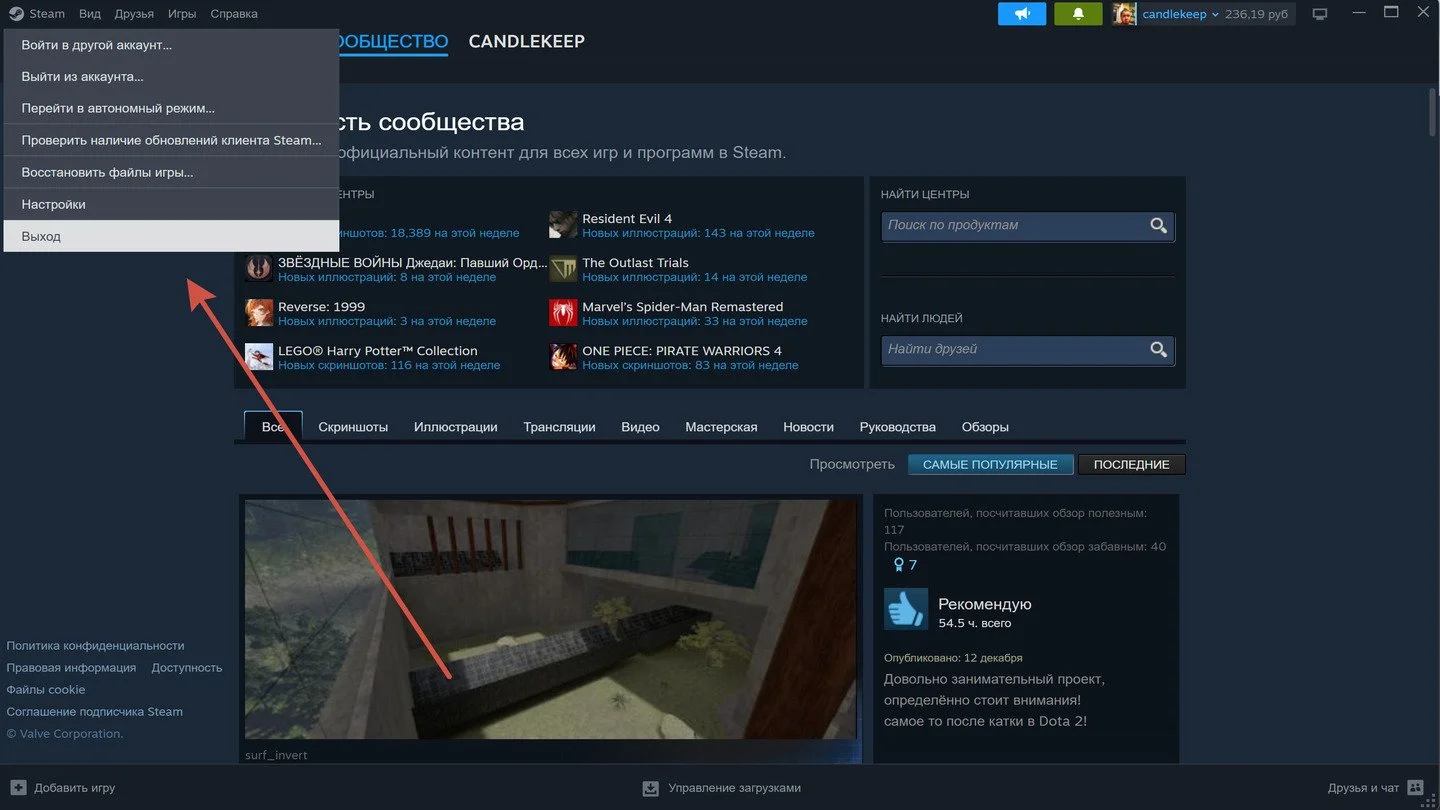Open the notifications bell icon
This screenshot has height=810, width=1440.
tap(1078, 14)
